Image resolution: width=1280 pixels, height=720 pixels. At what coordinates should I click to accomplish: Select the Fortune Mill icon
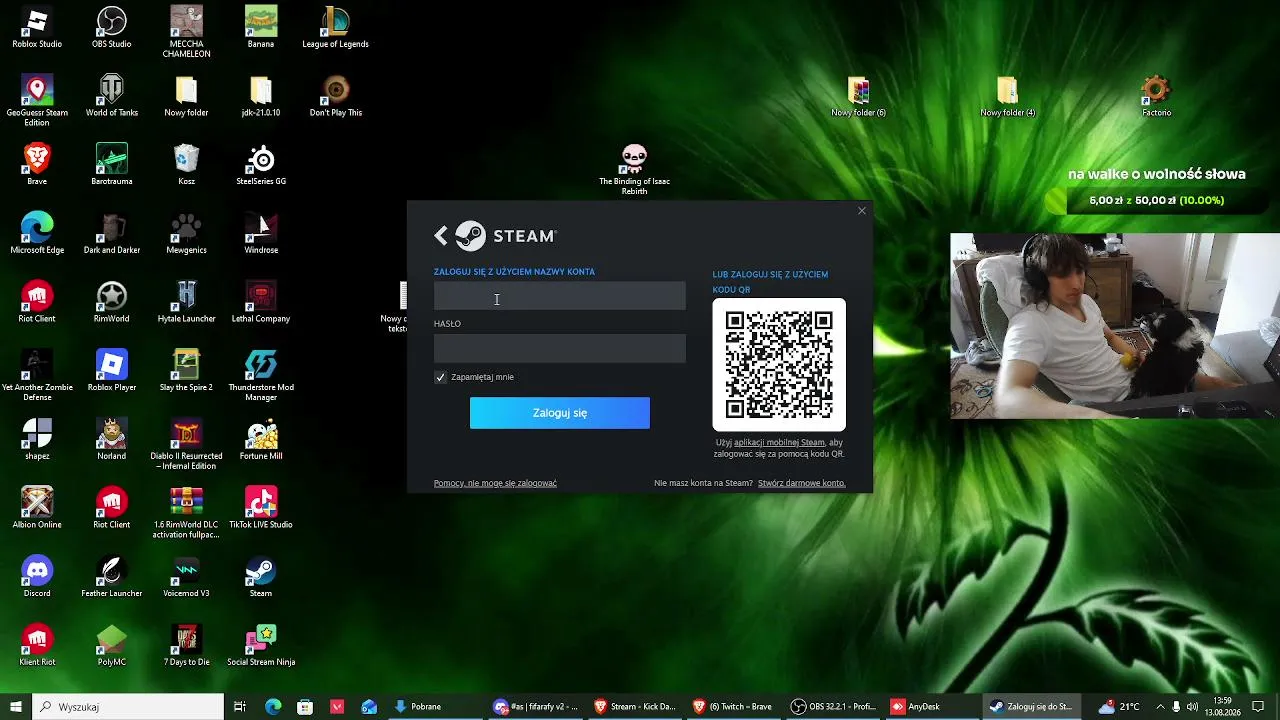(x=261, y=440)
